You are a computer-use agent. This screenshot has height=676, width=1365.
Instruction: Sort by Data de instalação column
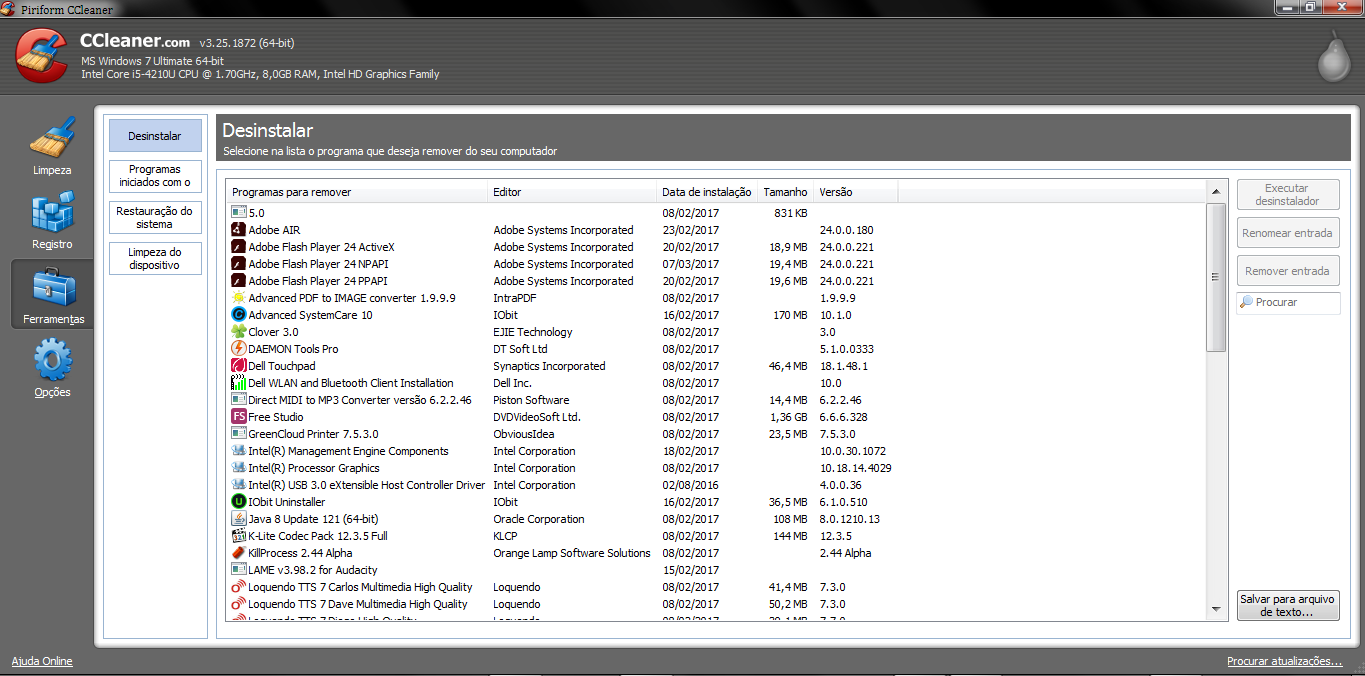coord(707,192)
